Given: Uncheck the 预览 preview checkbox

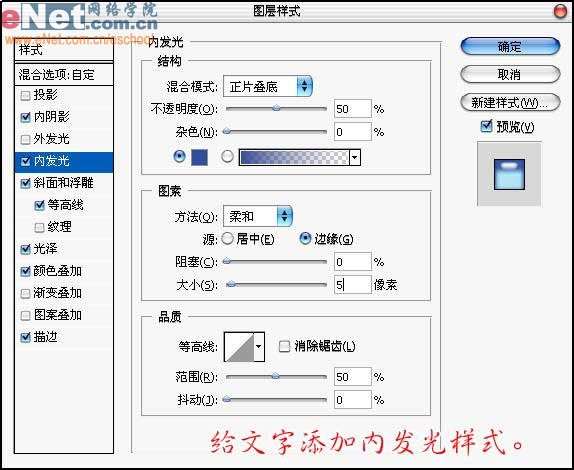Looking at the screenshot, I should pyautogui.click(x=486, y=126).
